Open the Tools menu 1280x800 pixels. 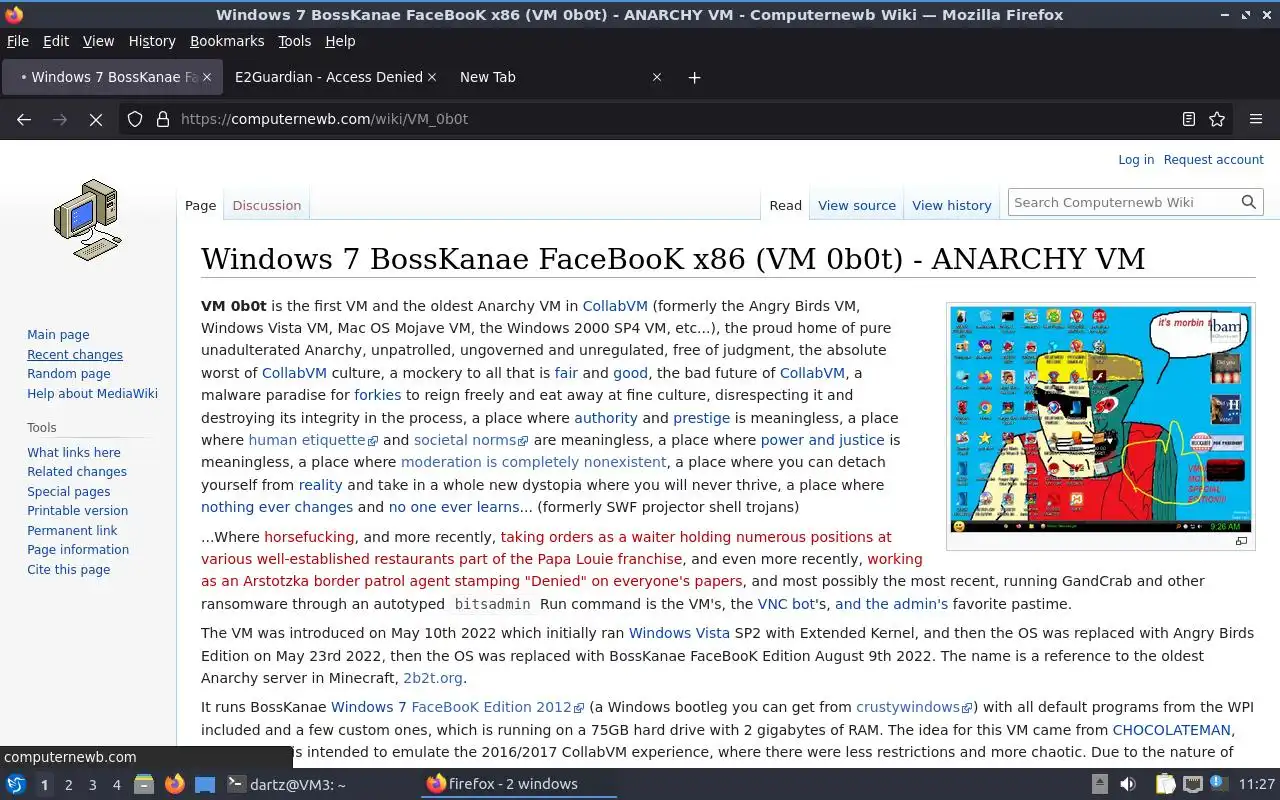click(295, 41)
